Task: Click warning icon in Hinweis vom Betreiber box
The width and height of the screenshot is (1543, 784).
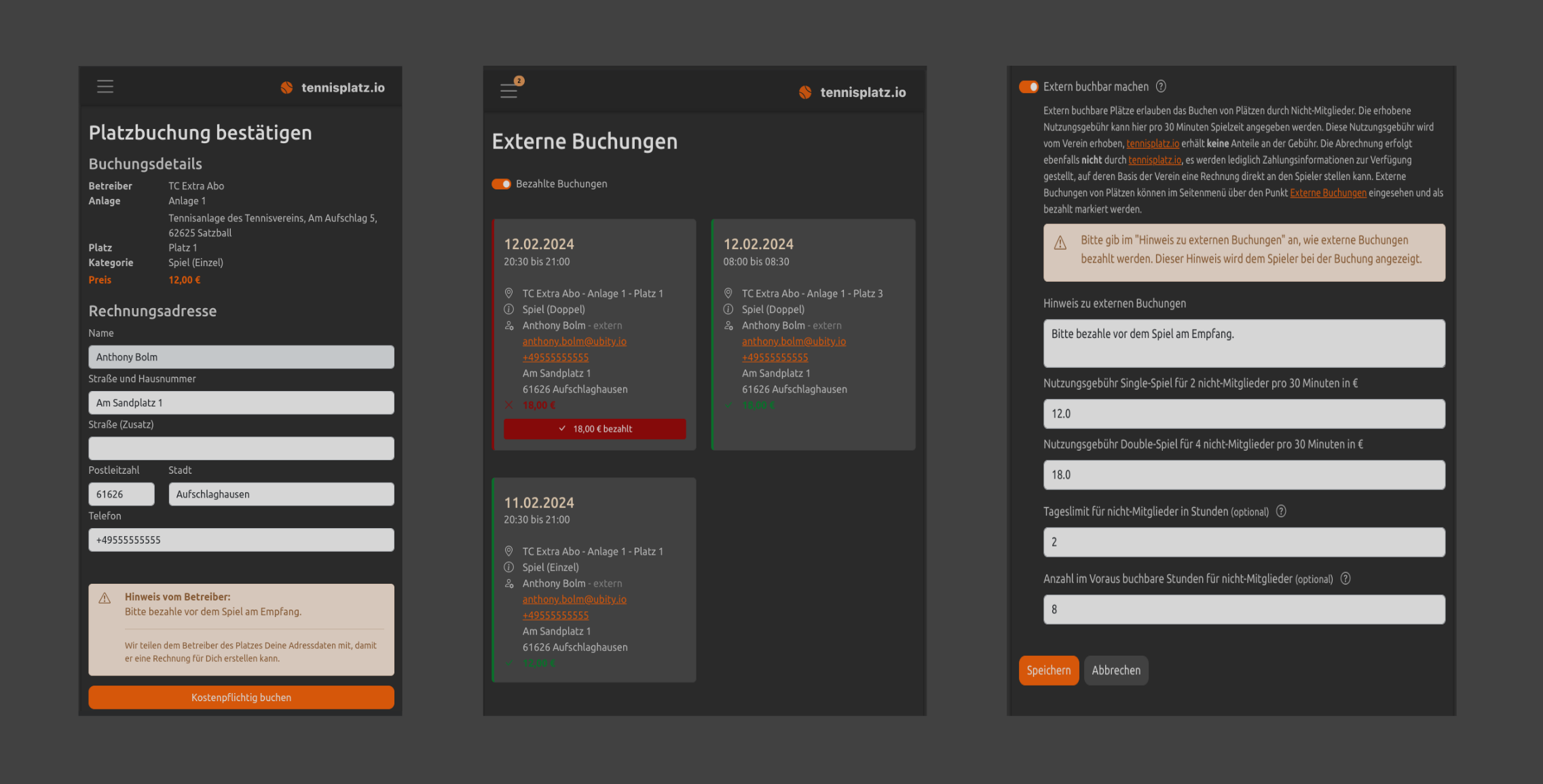Action: 105,598
